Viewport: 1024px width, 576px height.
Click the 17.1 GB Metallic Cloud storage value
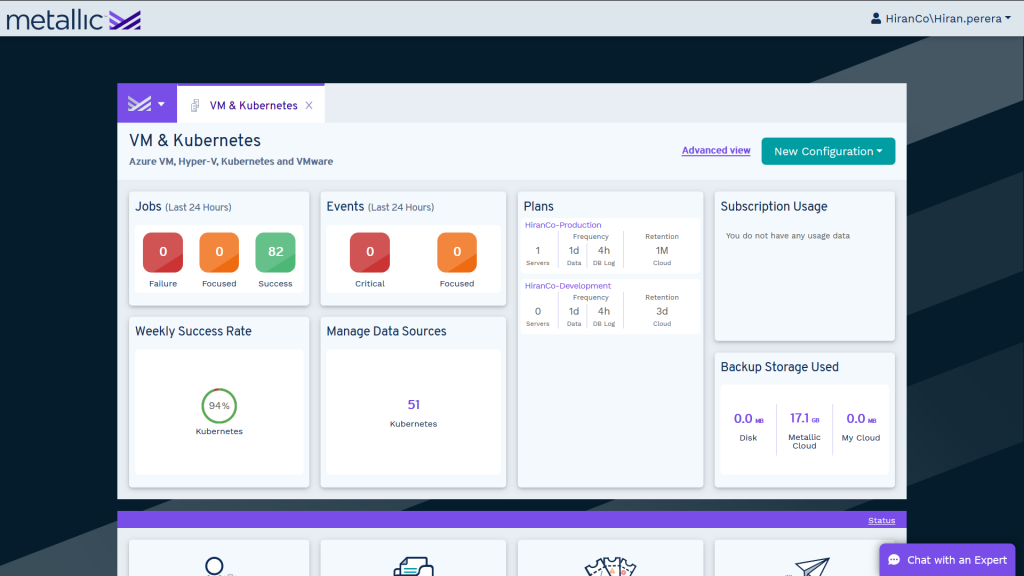click(x=804, y=418)
